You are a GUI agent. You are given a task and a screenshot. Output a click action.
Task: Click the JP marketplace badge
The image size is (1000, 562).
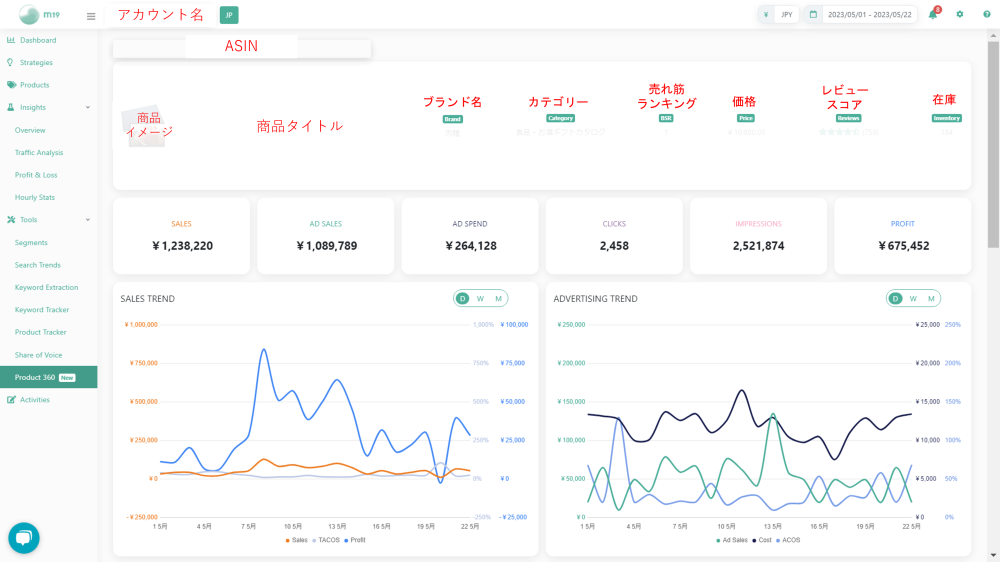[229, 15]
